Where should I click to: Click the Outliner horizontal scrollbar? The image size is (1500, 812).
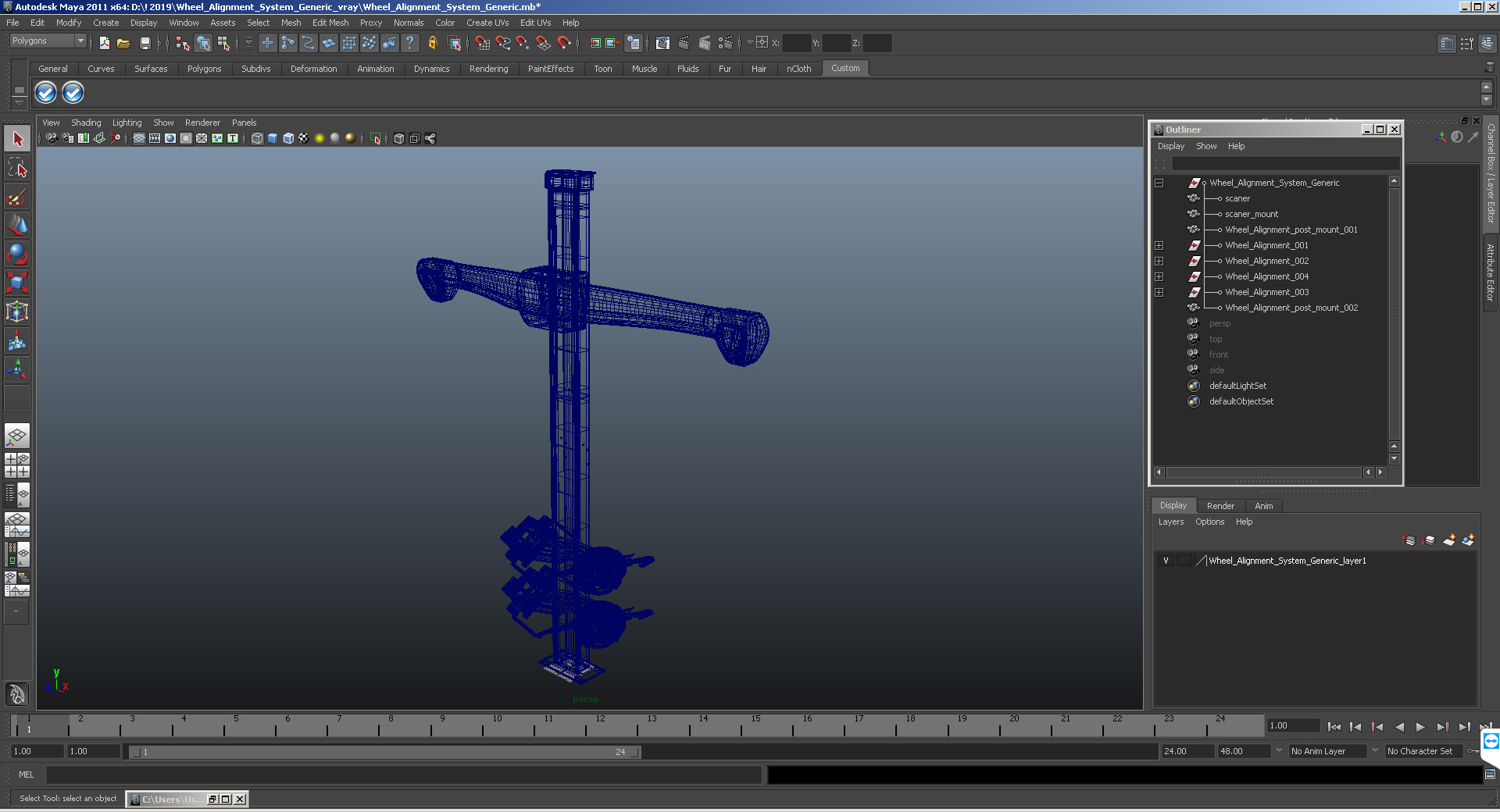(1263, 472)
